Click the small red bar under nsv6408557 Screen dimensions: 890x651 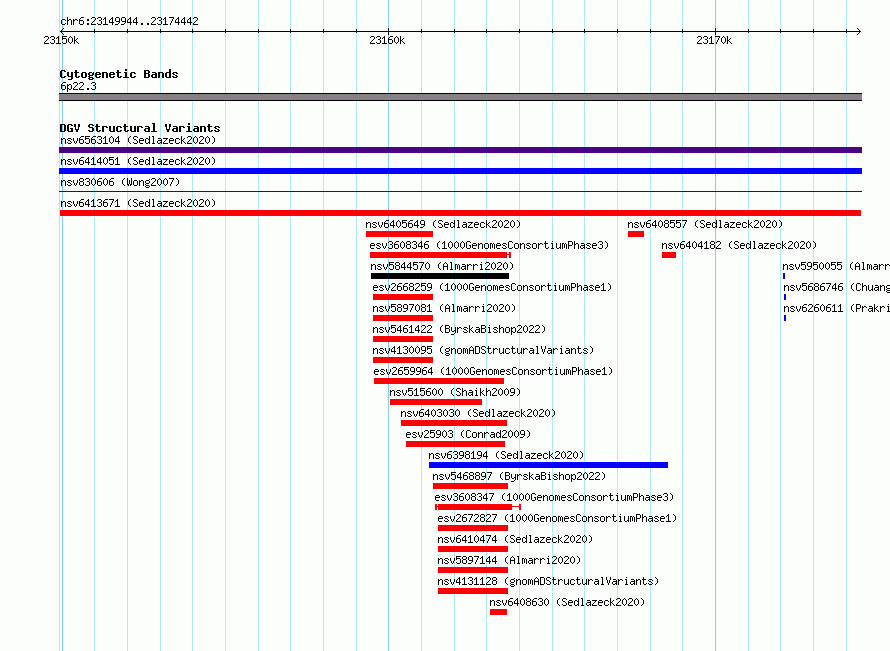click(636, 234)
